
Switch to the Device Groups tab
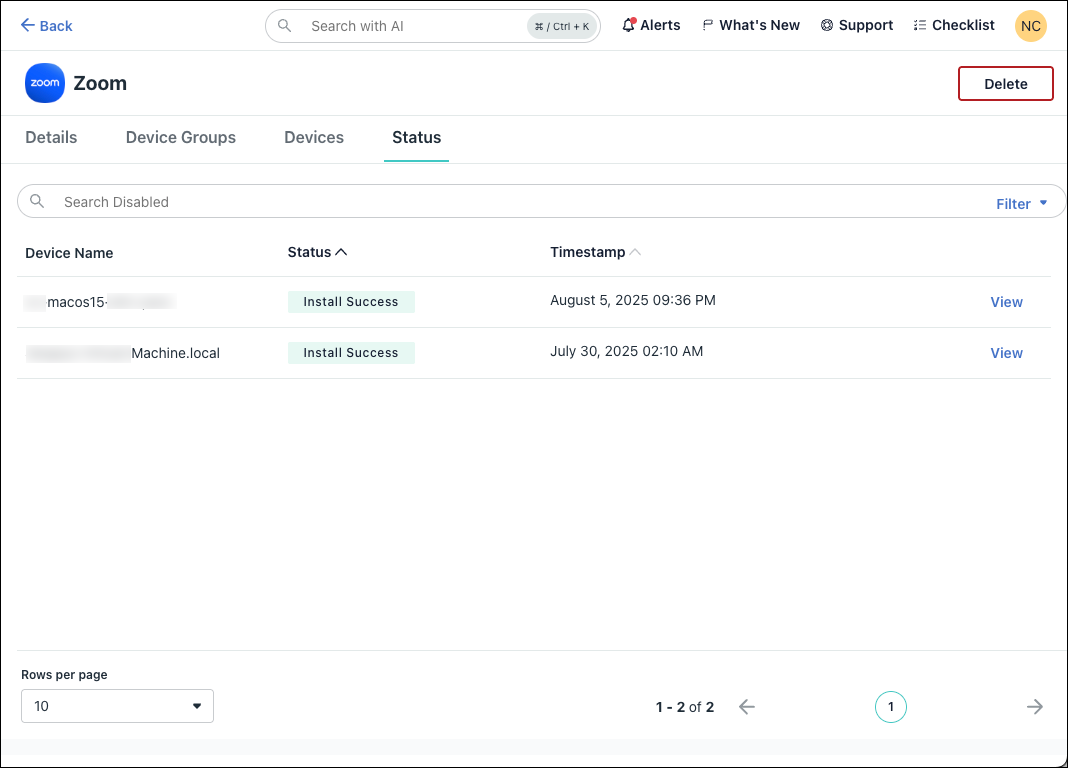[180, 138]
